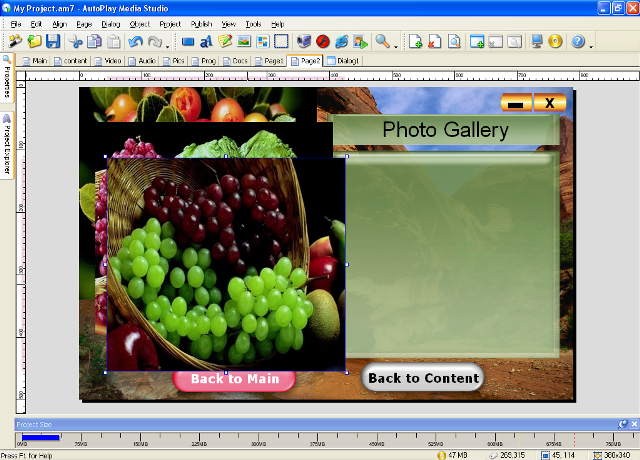Click the Cut scissors icon
The height and width of the screenshot is (460, 640).
[x=76, y=42]
